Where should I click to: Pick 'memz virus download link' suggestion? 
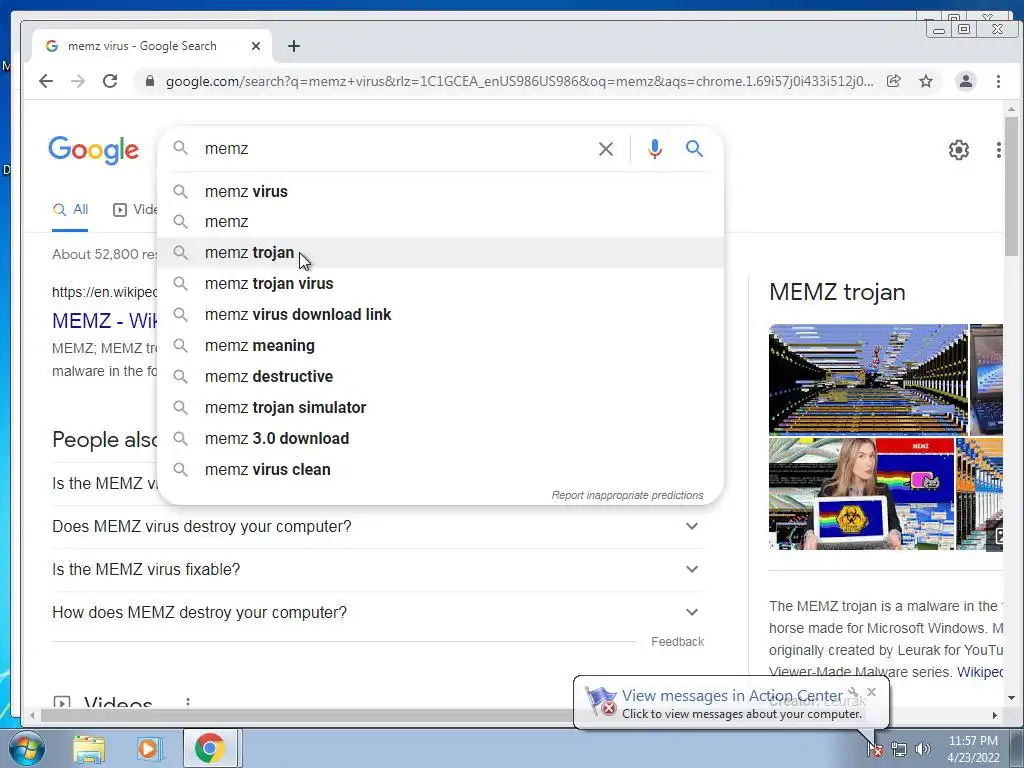point(441,314)
